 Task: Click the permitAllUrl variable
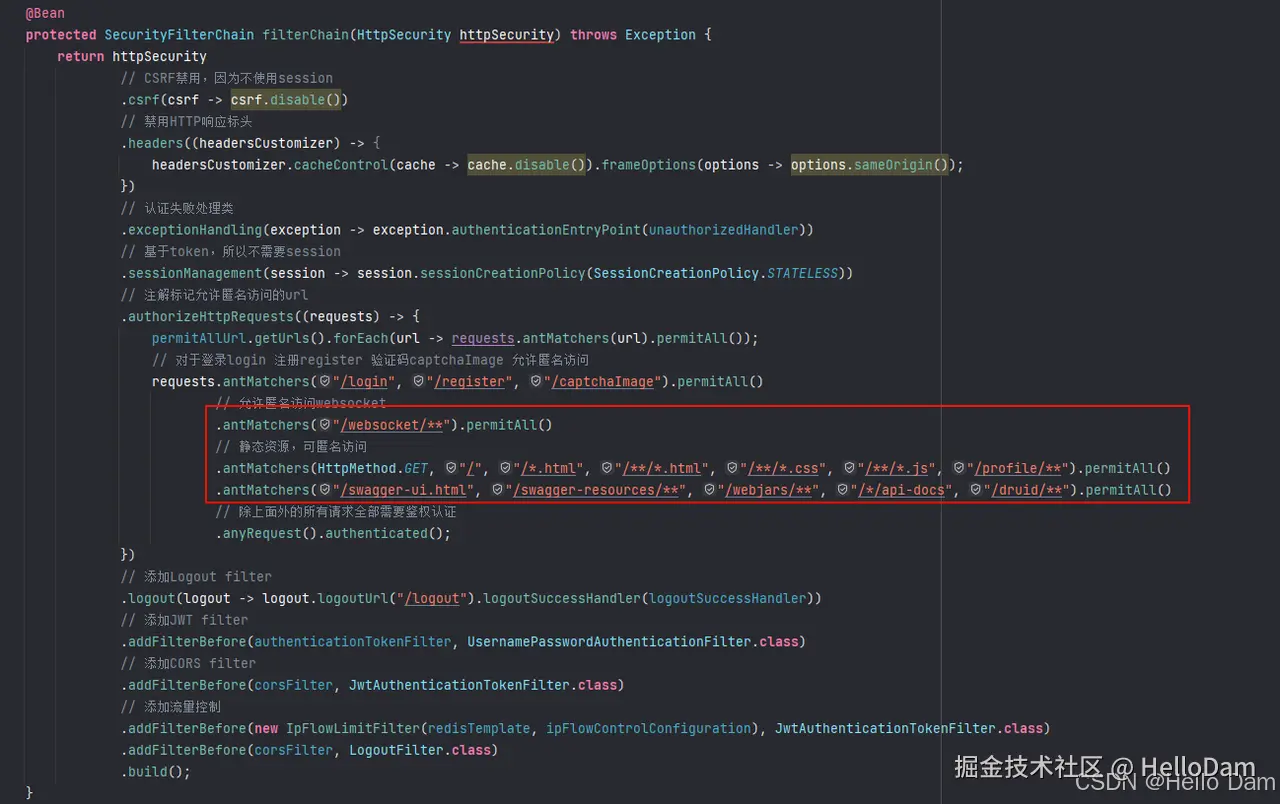199,338
